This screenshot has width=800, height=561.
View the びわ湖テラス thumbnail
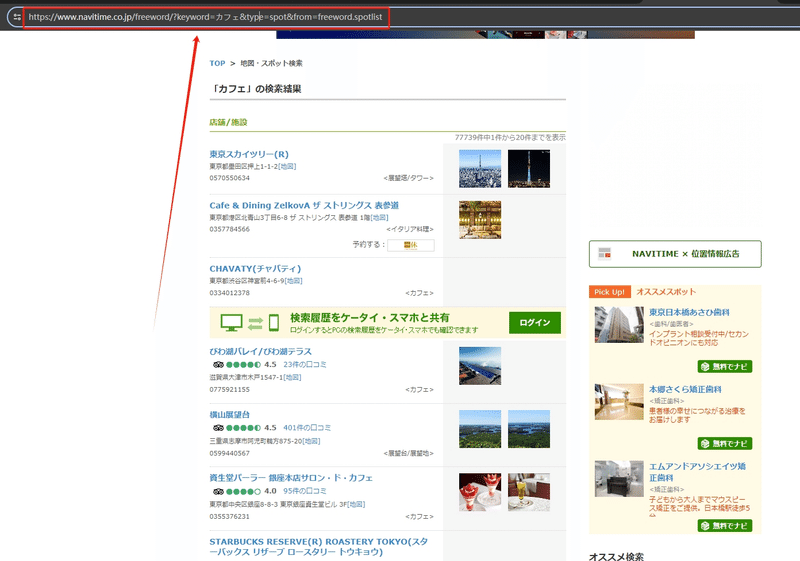pyautogui.click(x=480, y=366)
